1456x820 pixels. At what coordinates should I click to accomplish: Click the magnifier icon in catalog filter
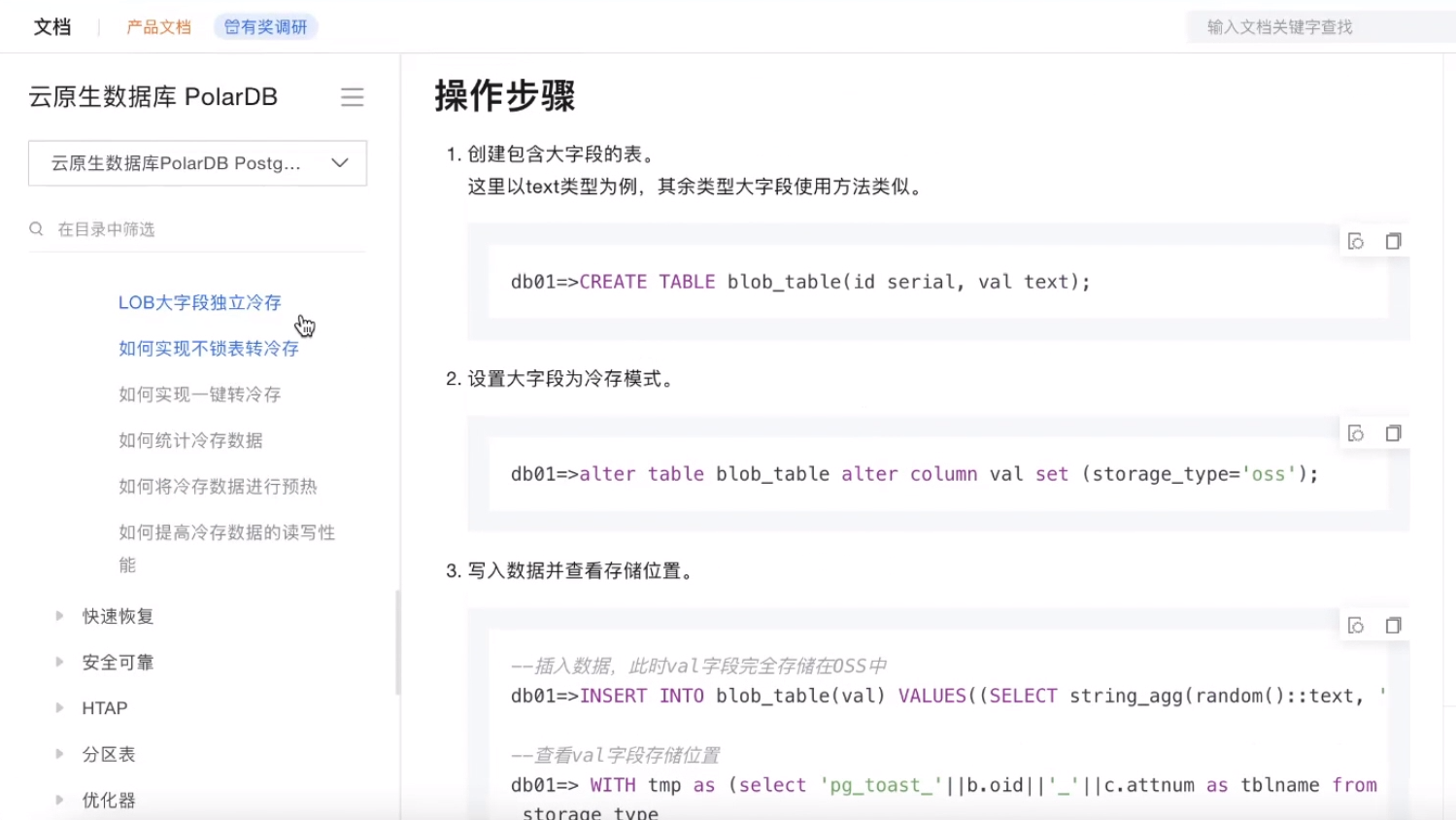pos(36,228)
